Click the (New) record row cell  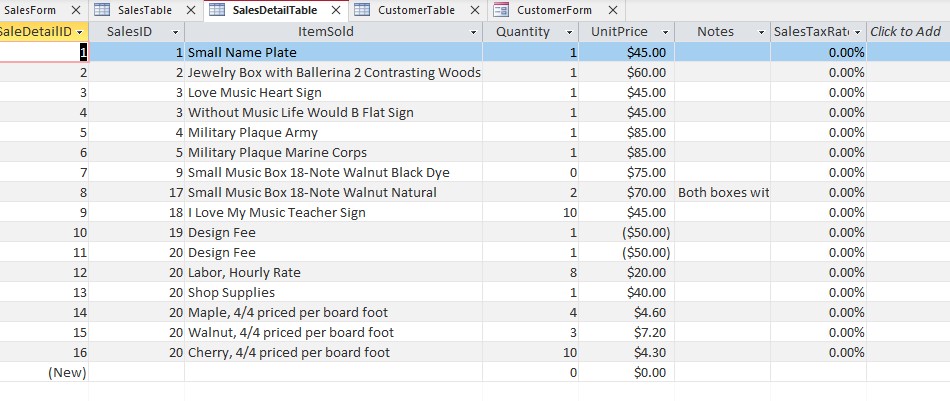click(45, 372)
